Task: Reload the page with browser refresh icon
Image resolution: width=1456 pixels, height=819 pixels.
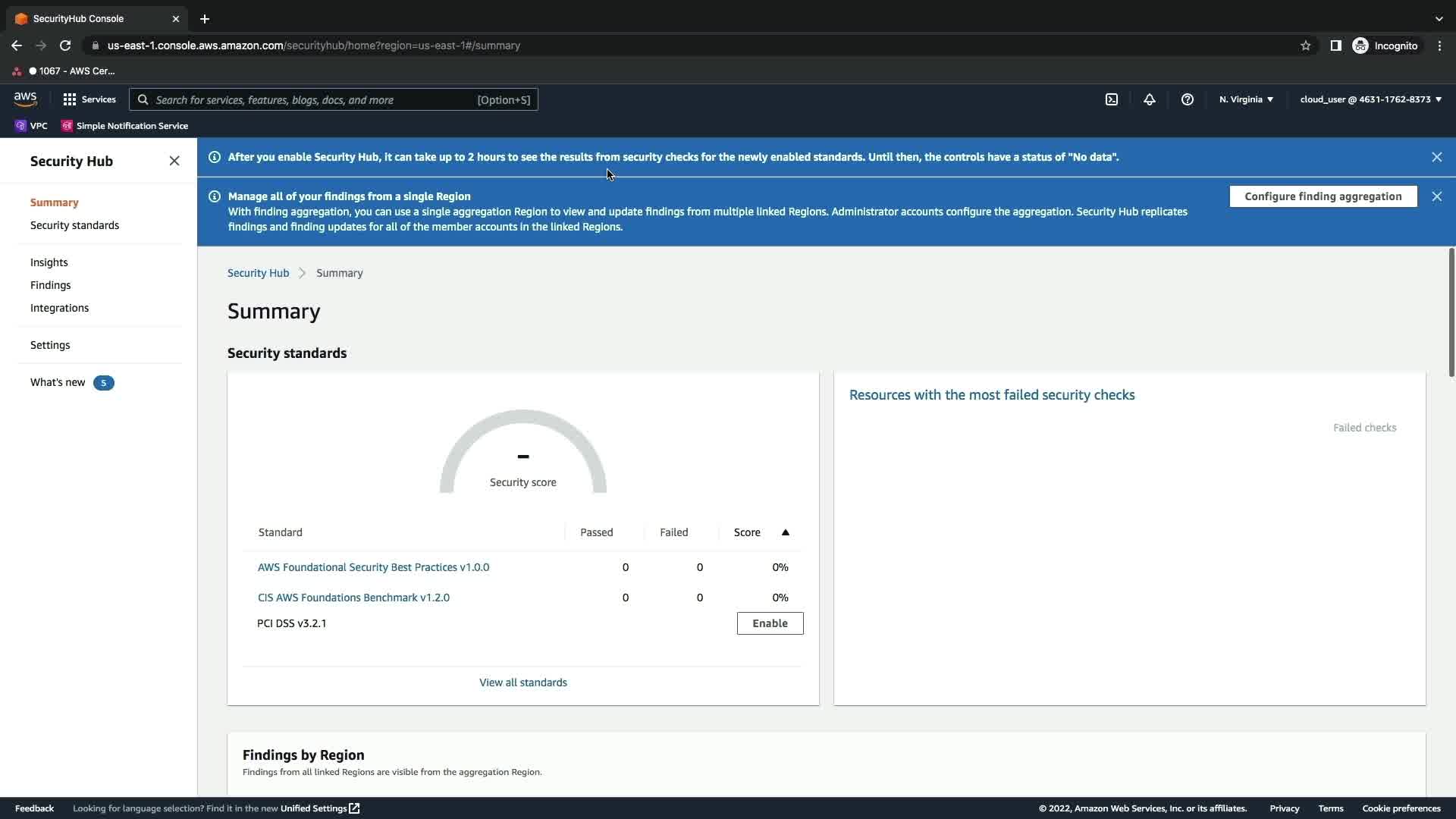Action: point(65,45)
